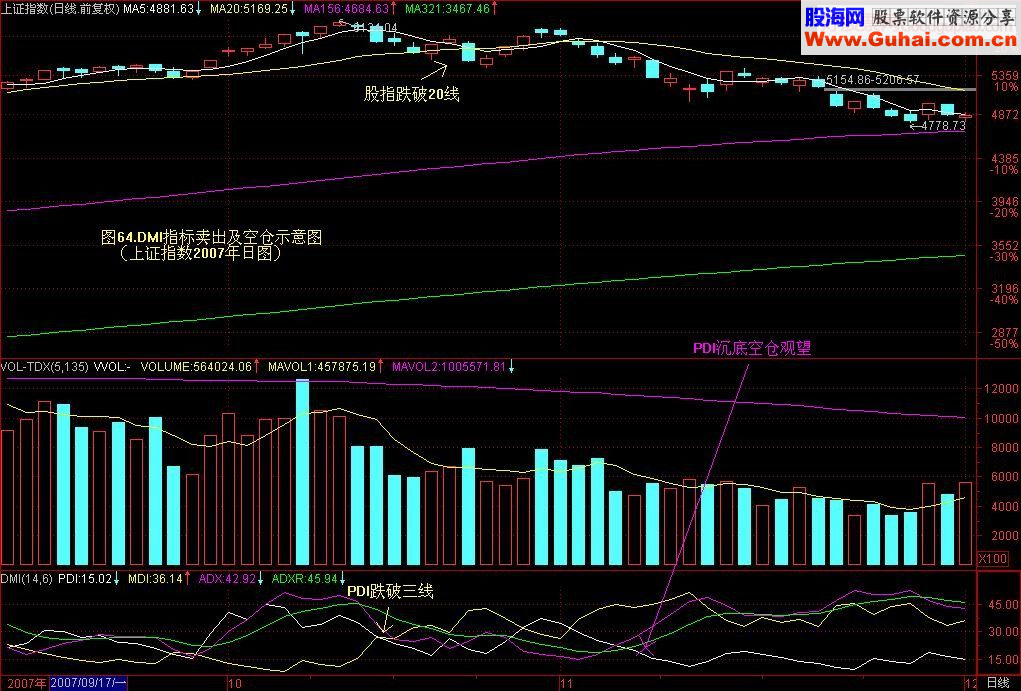Click the tallest cyan volume bar
Image resolution: width=1021 pixels, height=691 pixels.
pos(302,472)
